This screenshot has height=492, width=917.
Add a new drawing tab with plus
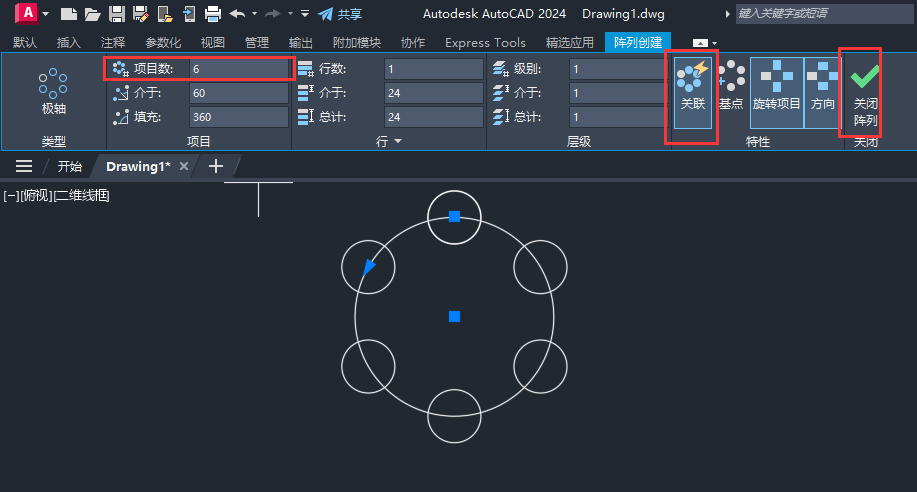215,166
